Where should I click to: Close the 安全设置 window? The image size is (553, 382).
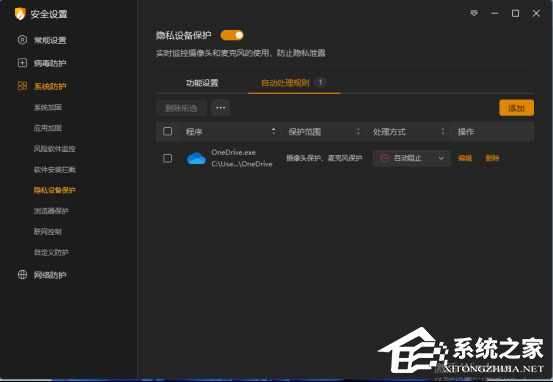(536, 13)
